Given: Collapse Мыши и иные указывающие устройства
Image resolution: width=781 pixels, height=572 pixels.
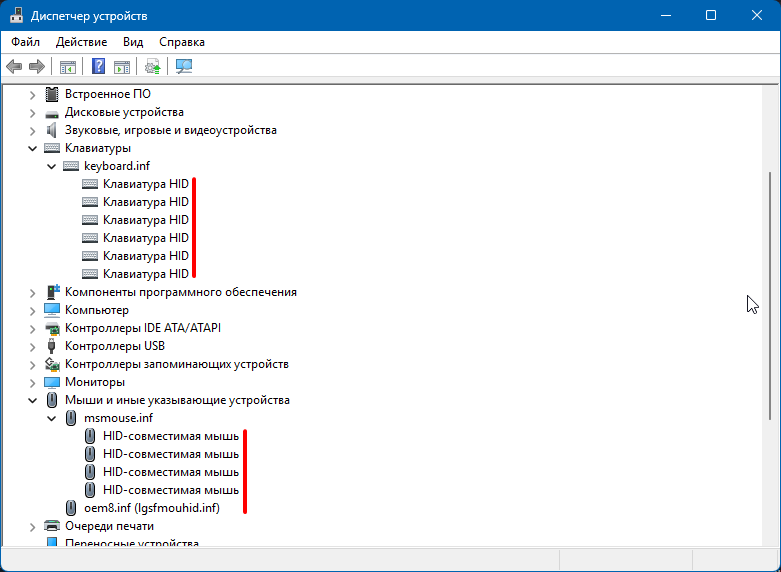Looking at the screenshot, I should pyautogui.click(x=32, y=400).
